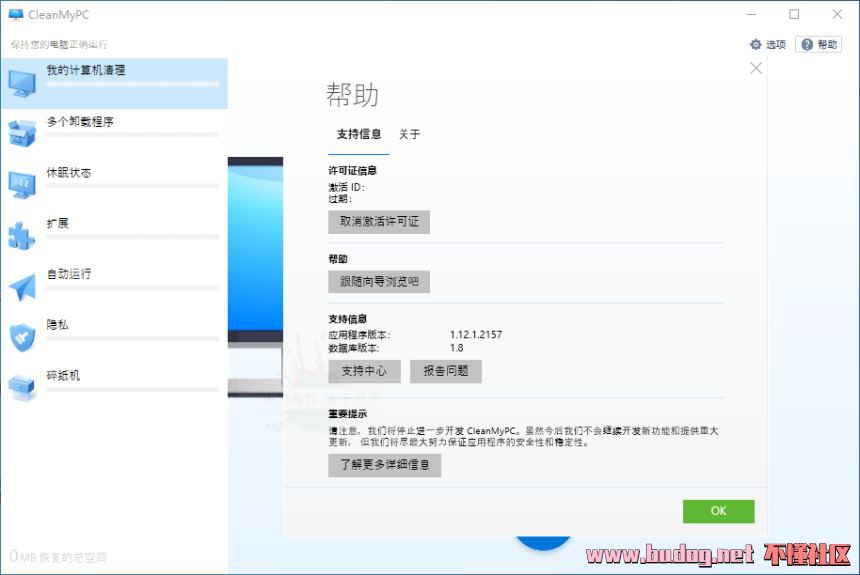Click 保持您的电脑正确运行 tagline
The image size is (860, 575).
59,44
